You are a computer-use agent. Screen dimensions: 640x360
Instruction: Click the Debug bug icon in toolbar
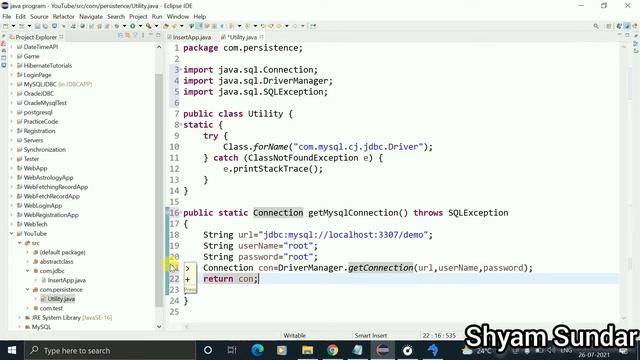pos(117,26)
